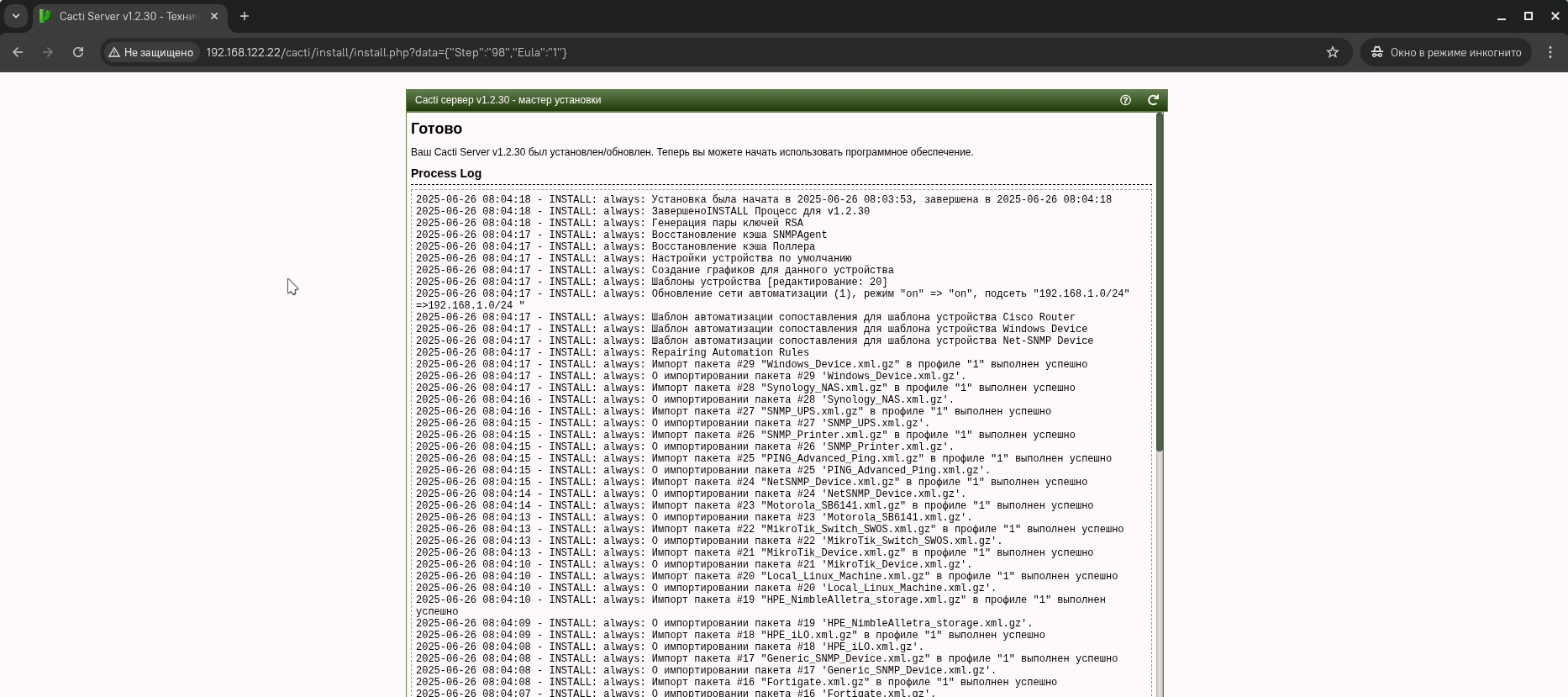The width and height of the screenshot is (1568, 697).
Task: Go back in browser history
Action: 18,52
